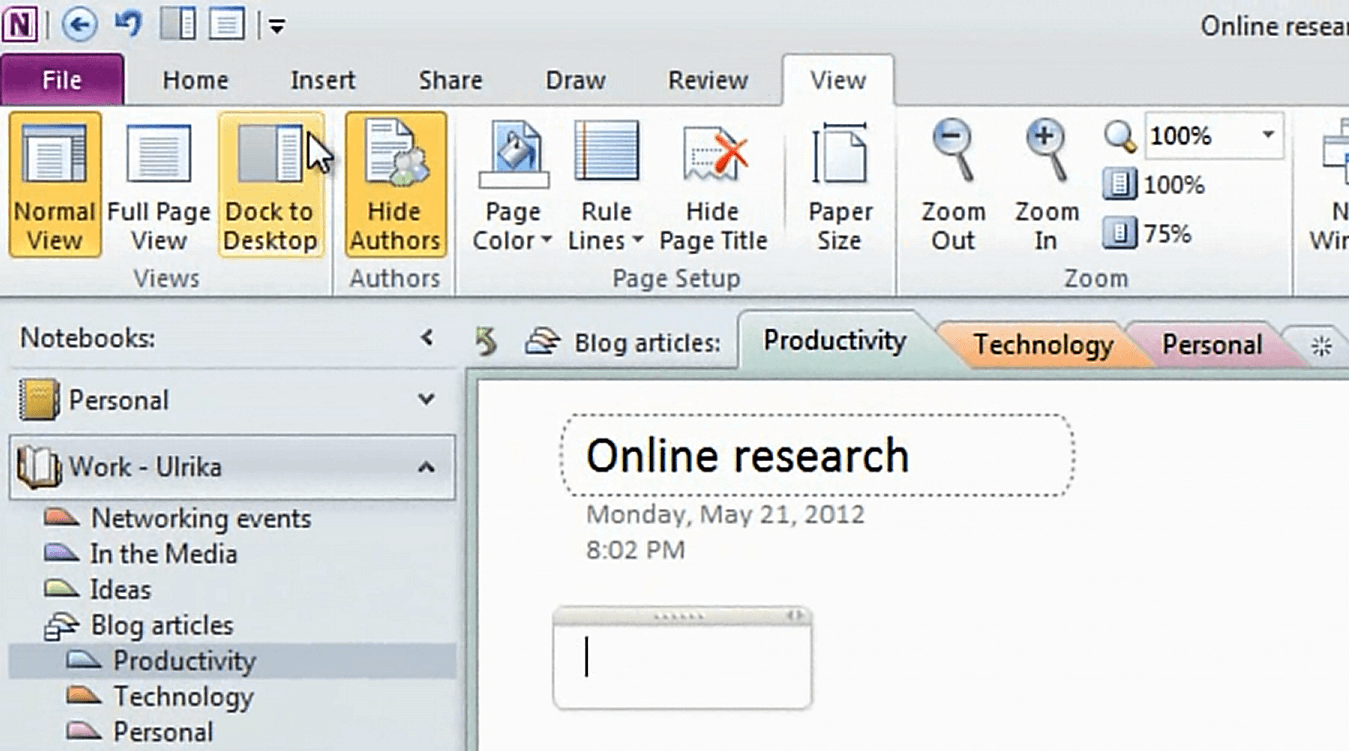Click Undo in the Quick Access Toolbar
Viewport: 1349px width, 751px height.
click(126, 24)
